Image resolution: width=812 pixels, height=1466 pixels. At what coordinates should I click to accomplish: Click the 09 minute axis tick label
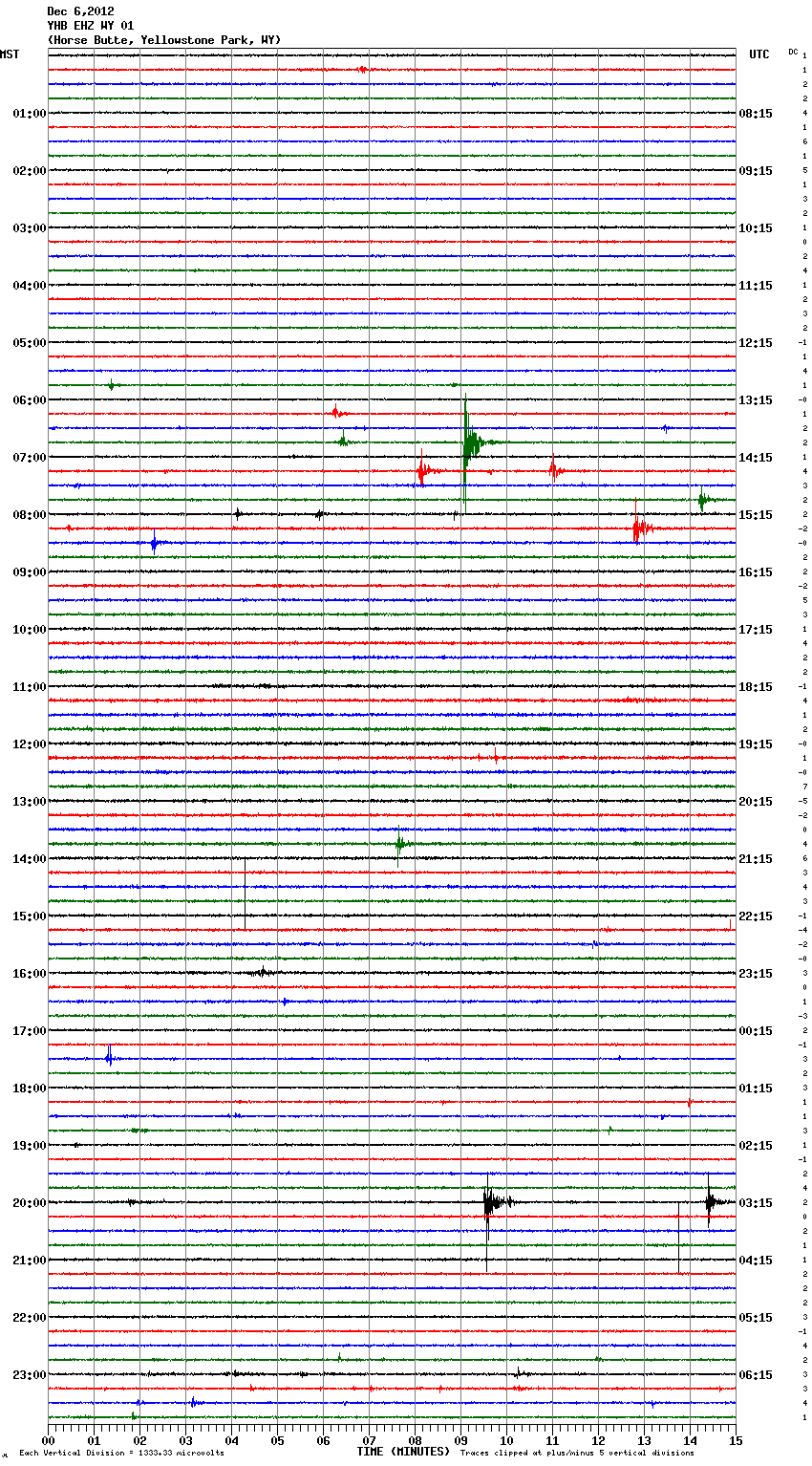[x=460, y=1440]
